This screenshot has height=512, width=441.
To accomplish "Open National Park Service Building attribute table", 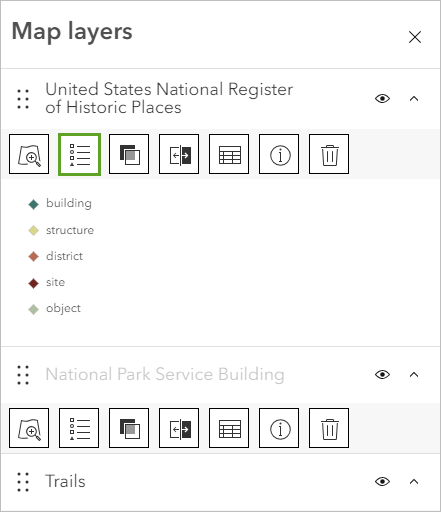I will [229, 428].
